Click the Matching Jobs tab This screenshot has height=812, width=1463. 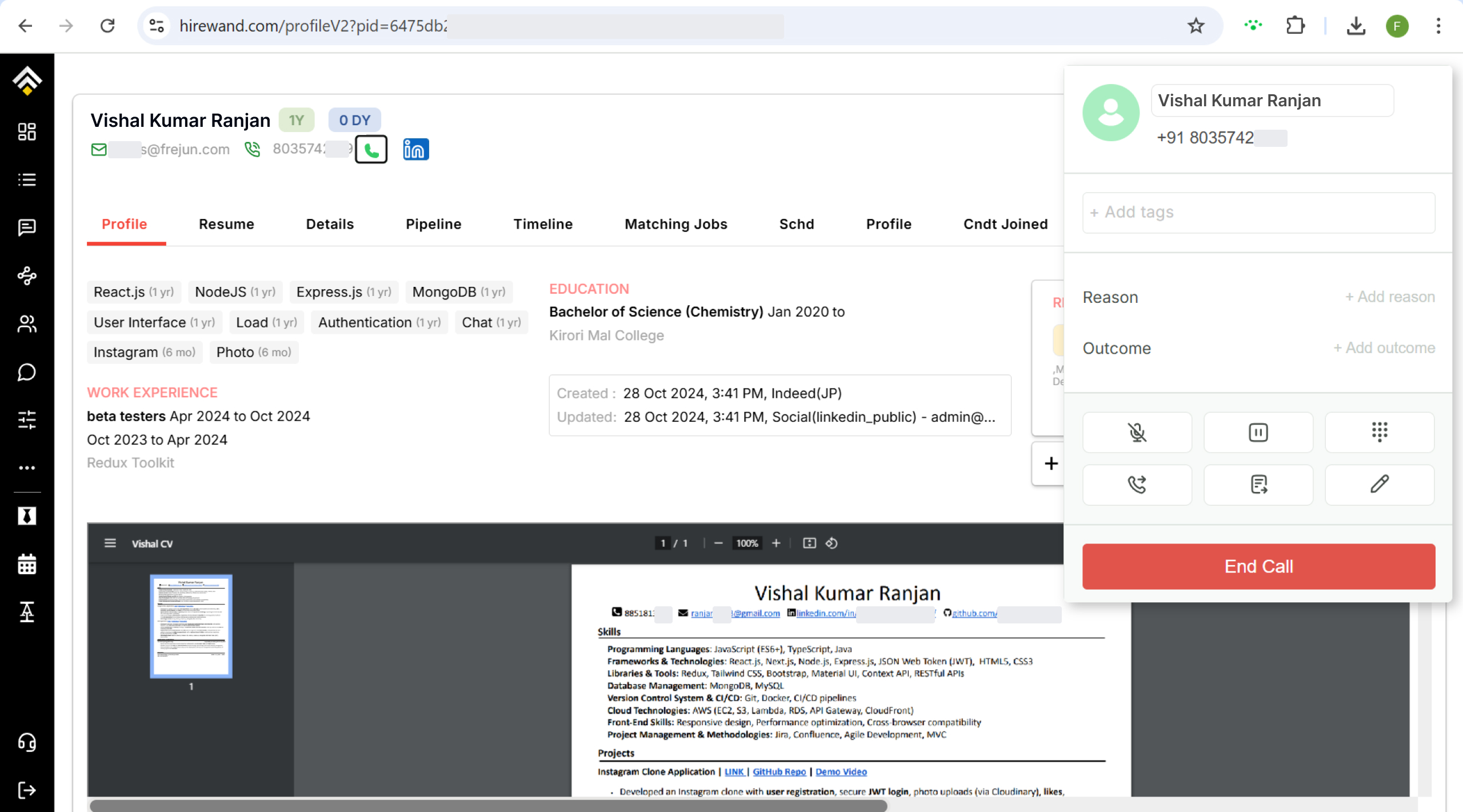676,224
